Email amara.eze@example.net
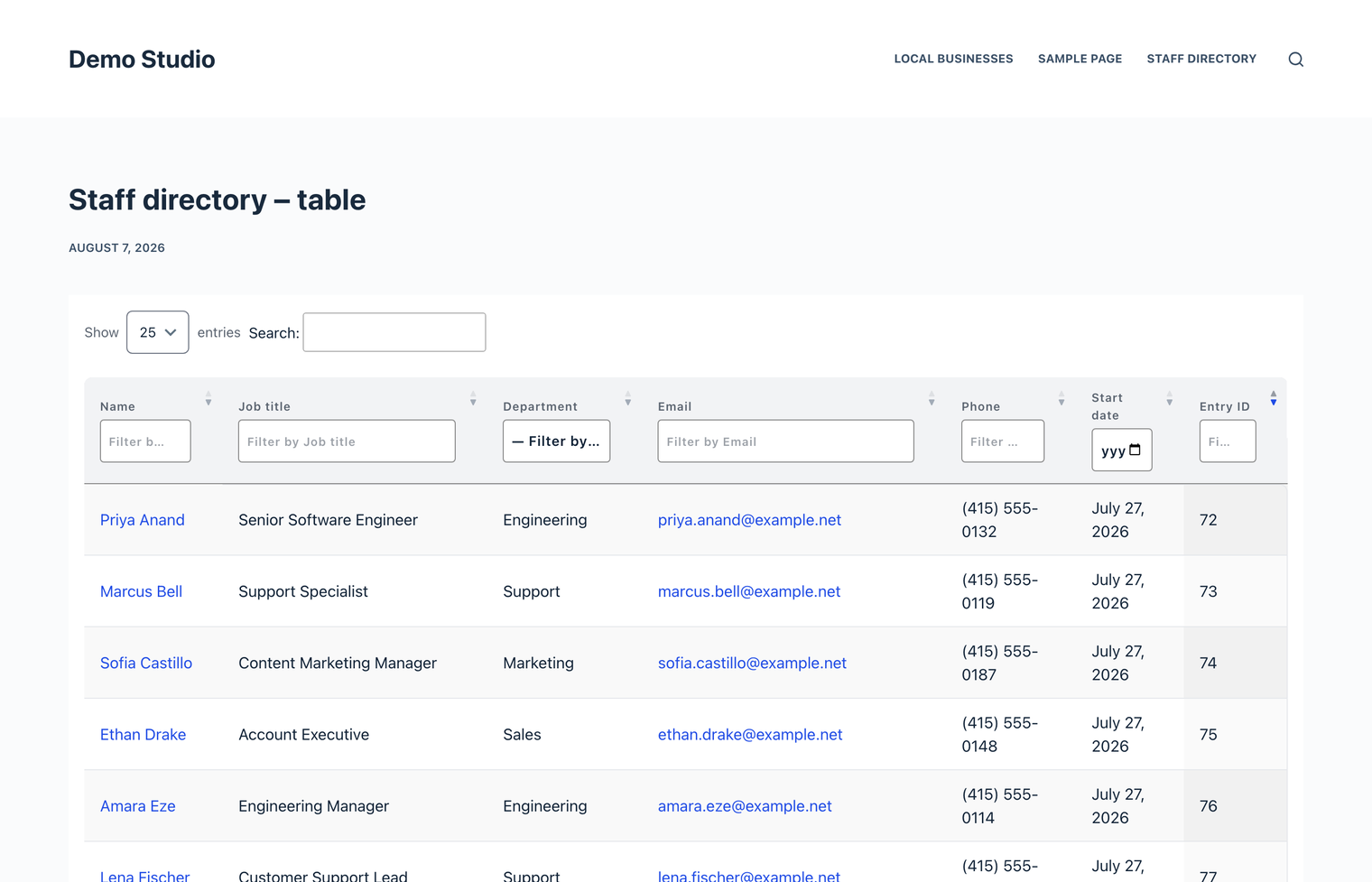 pyautogui.click(x=745, y=806)
